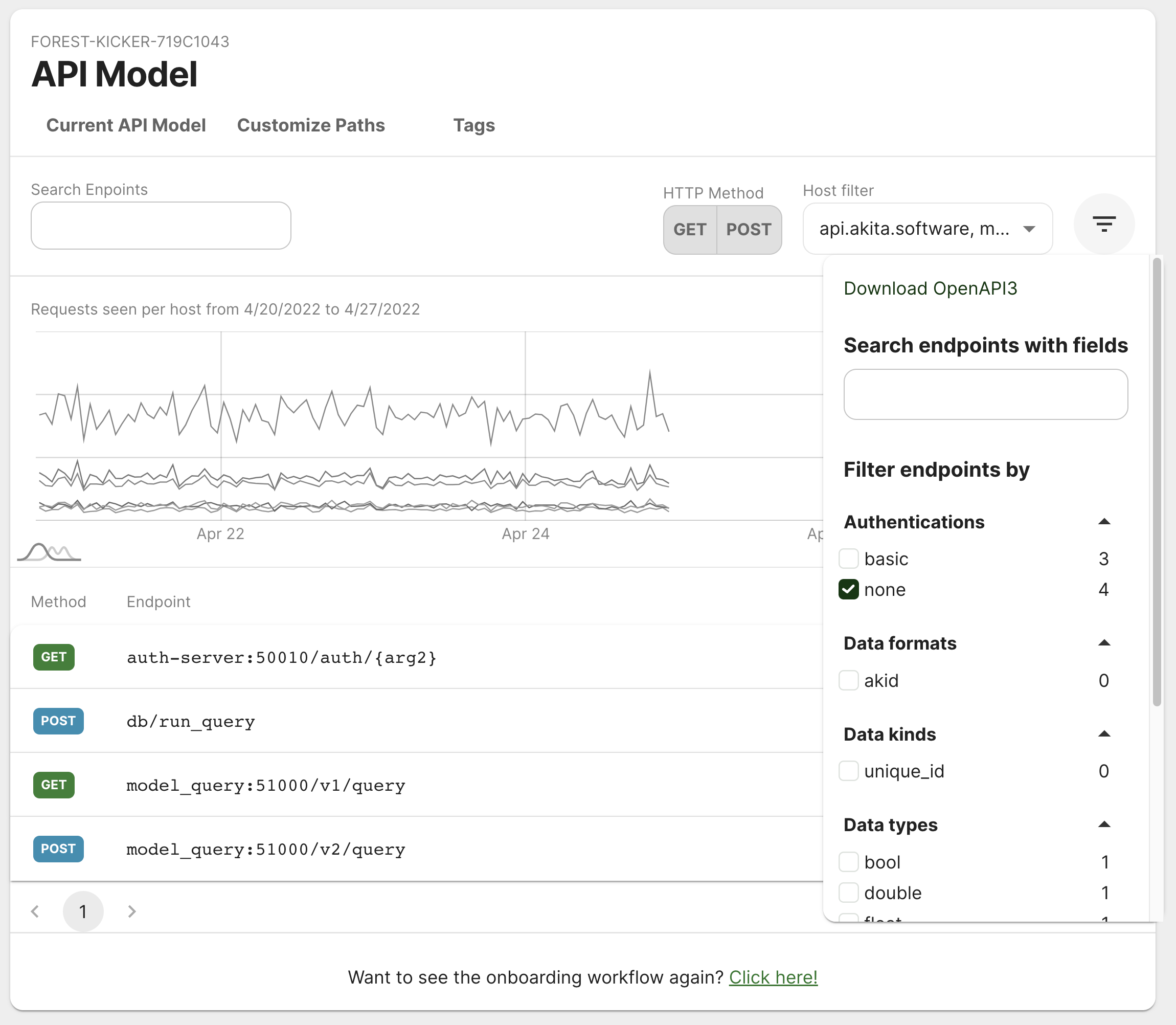Go to next page arrow
The width and height of the screenshot is (1176, 1025).
(x=131, y=911)
